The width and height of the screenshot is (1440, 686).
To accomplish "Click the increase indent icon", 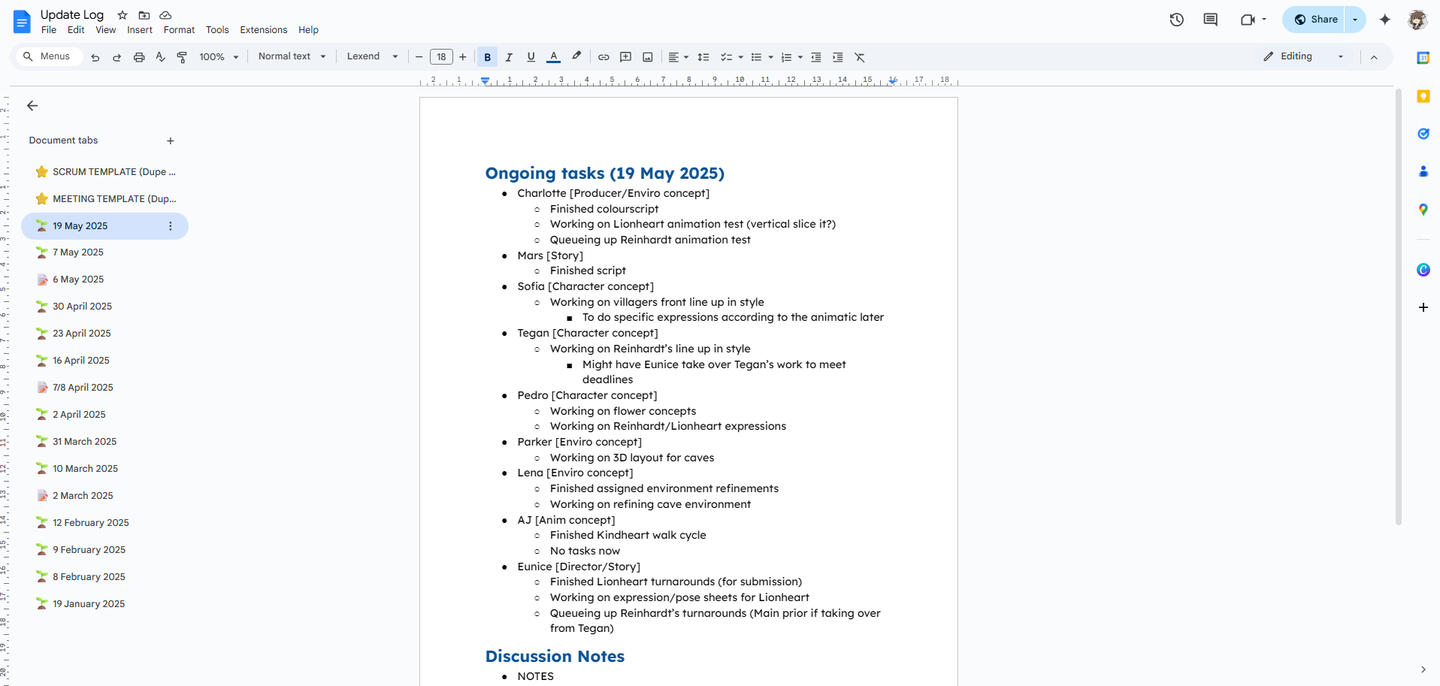I will tap(838, 57).
